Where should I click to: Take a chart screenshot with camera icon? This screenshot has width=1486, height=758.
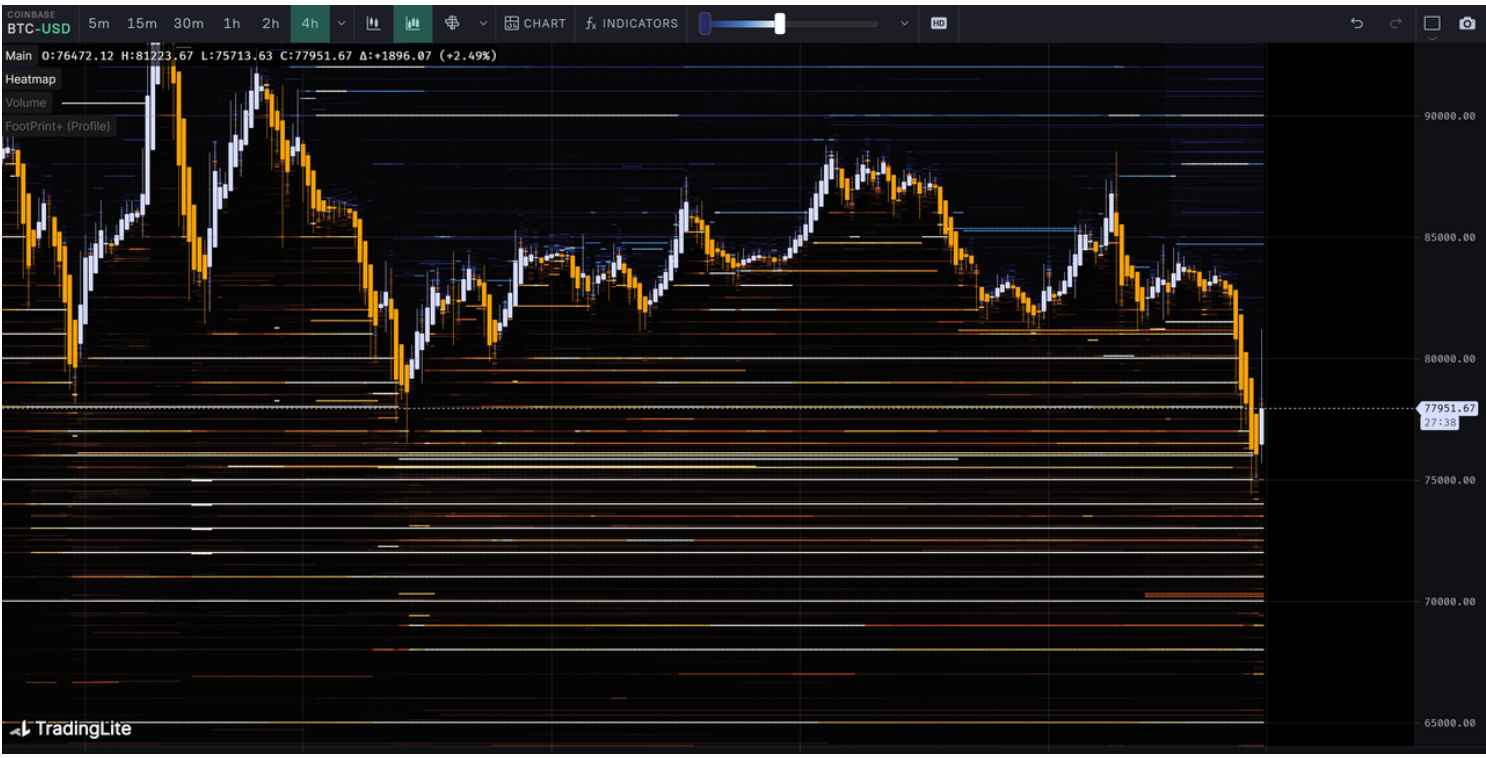[x=1467, y=23]
